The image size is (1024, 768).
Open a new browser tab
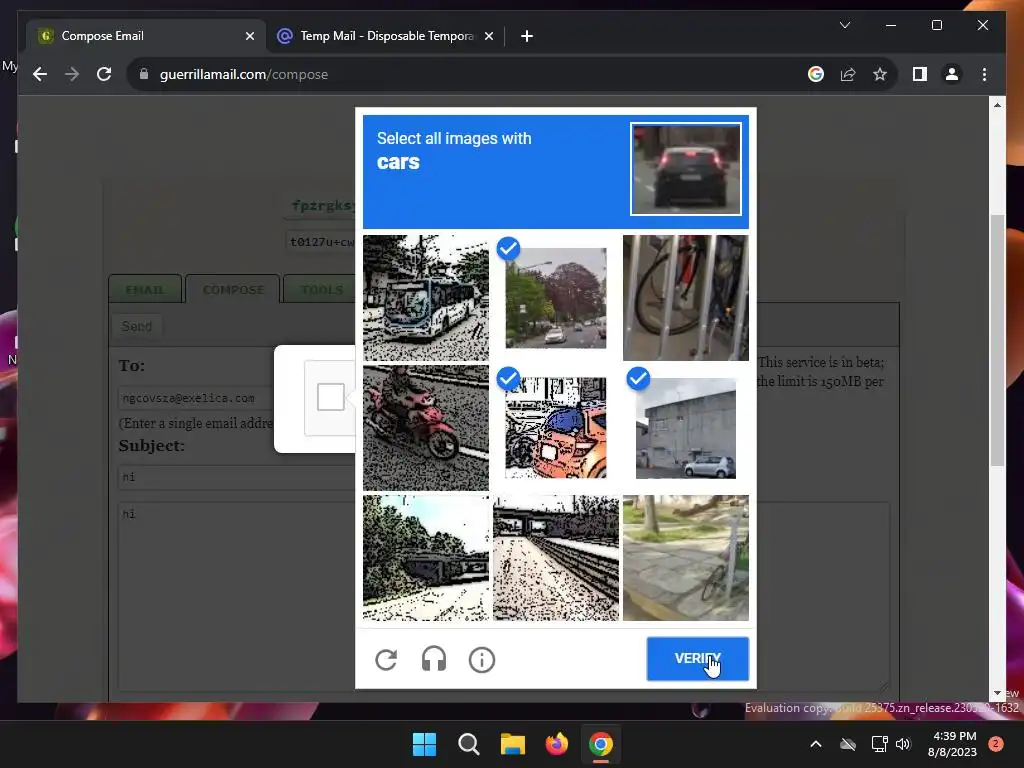coord(527,36)
